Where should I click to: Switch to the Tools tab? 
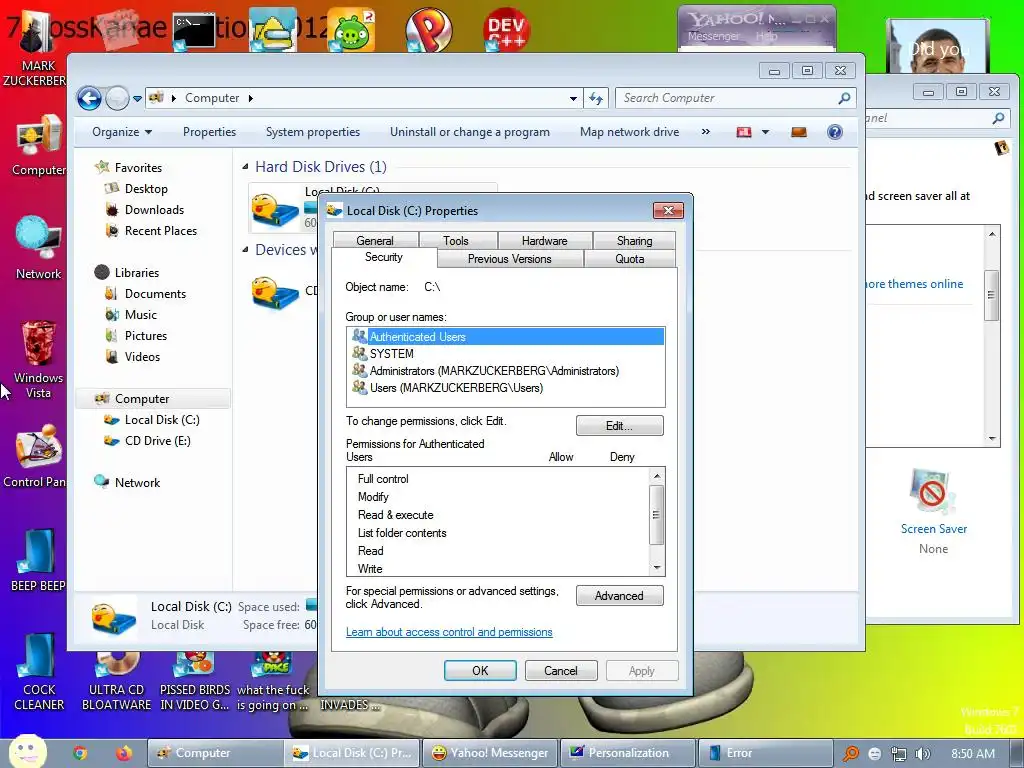click(456, 240)
